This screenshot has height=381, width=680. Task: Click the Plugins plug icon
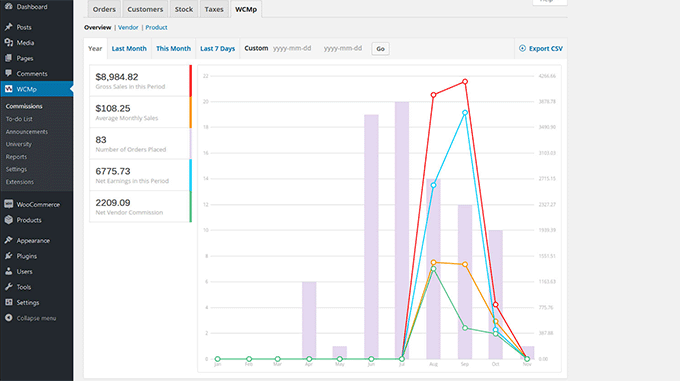9,256
